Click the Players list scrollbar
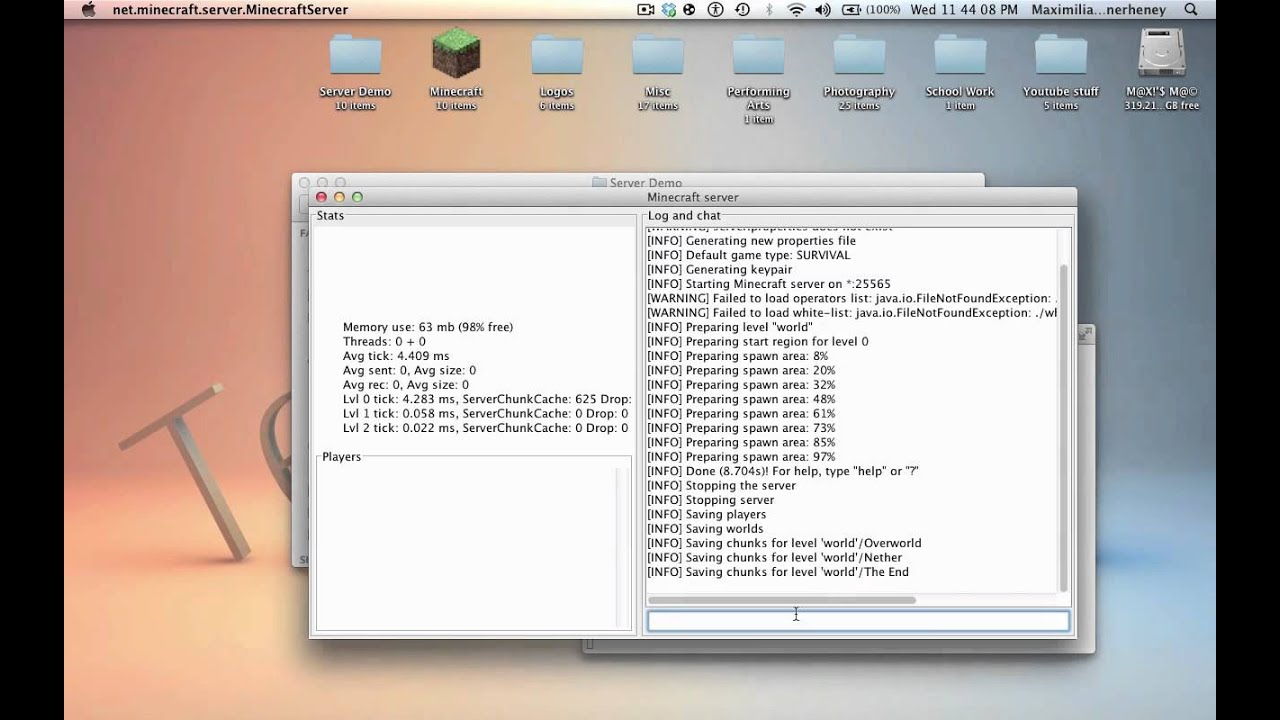 (x=623, y=547)
